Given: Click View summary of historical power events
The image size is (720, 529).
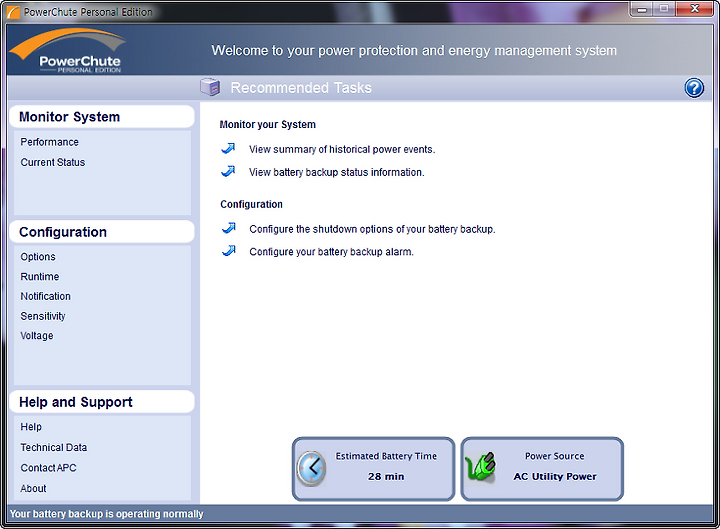Looking at the screenshot, I should [x=342, y=149].
